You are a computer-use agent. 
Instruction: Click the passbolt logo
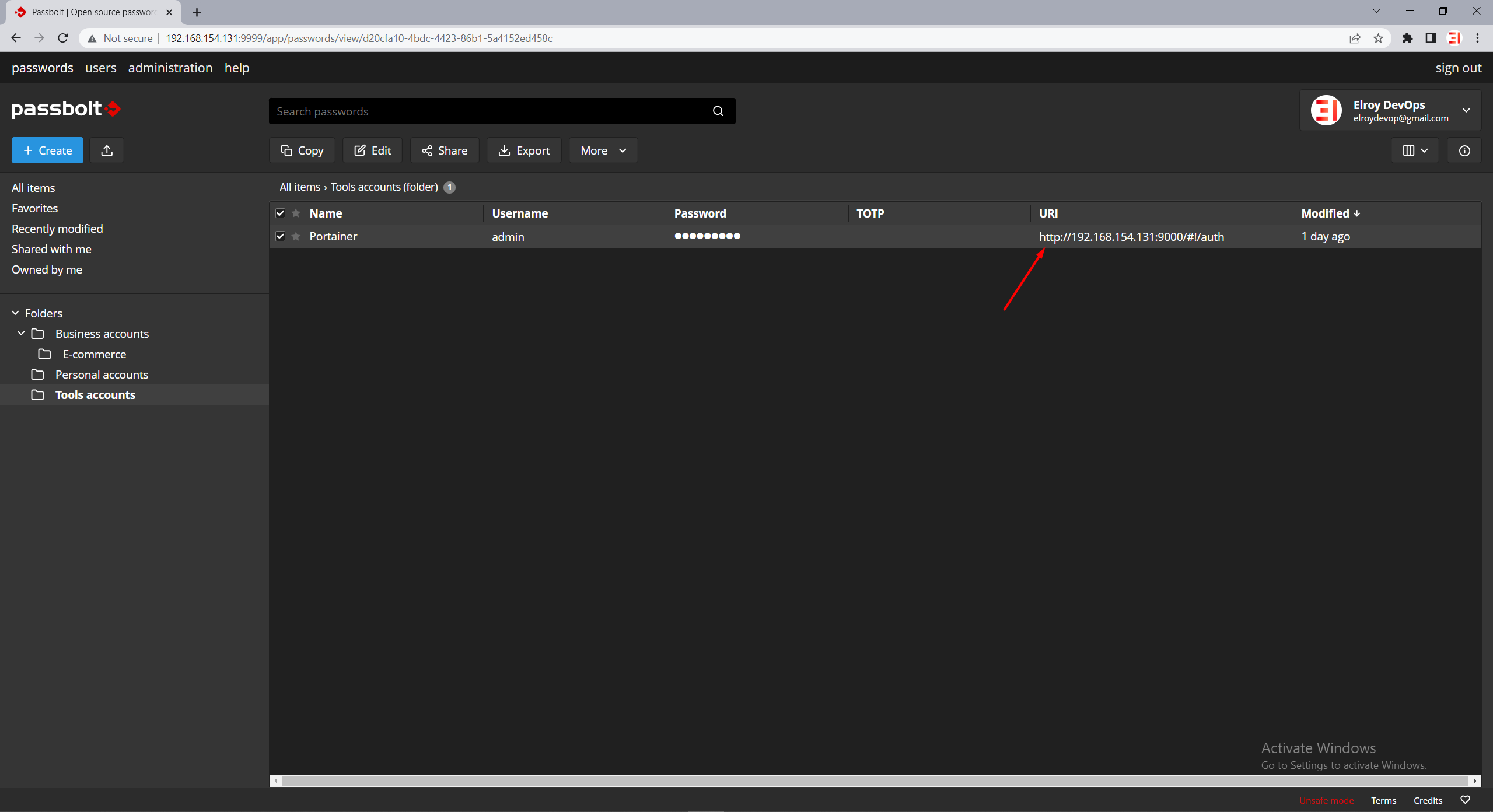pyautogui.click(x=66, y=108)
